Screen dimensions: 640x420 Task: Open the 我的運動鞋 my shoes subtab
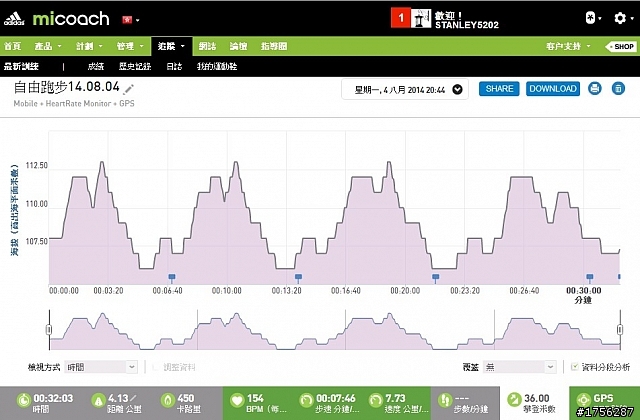[217, 66]
